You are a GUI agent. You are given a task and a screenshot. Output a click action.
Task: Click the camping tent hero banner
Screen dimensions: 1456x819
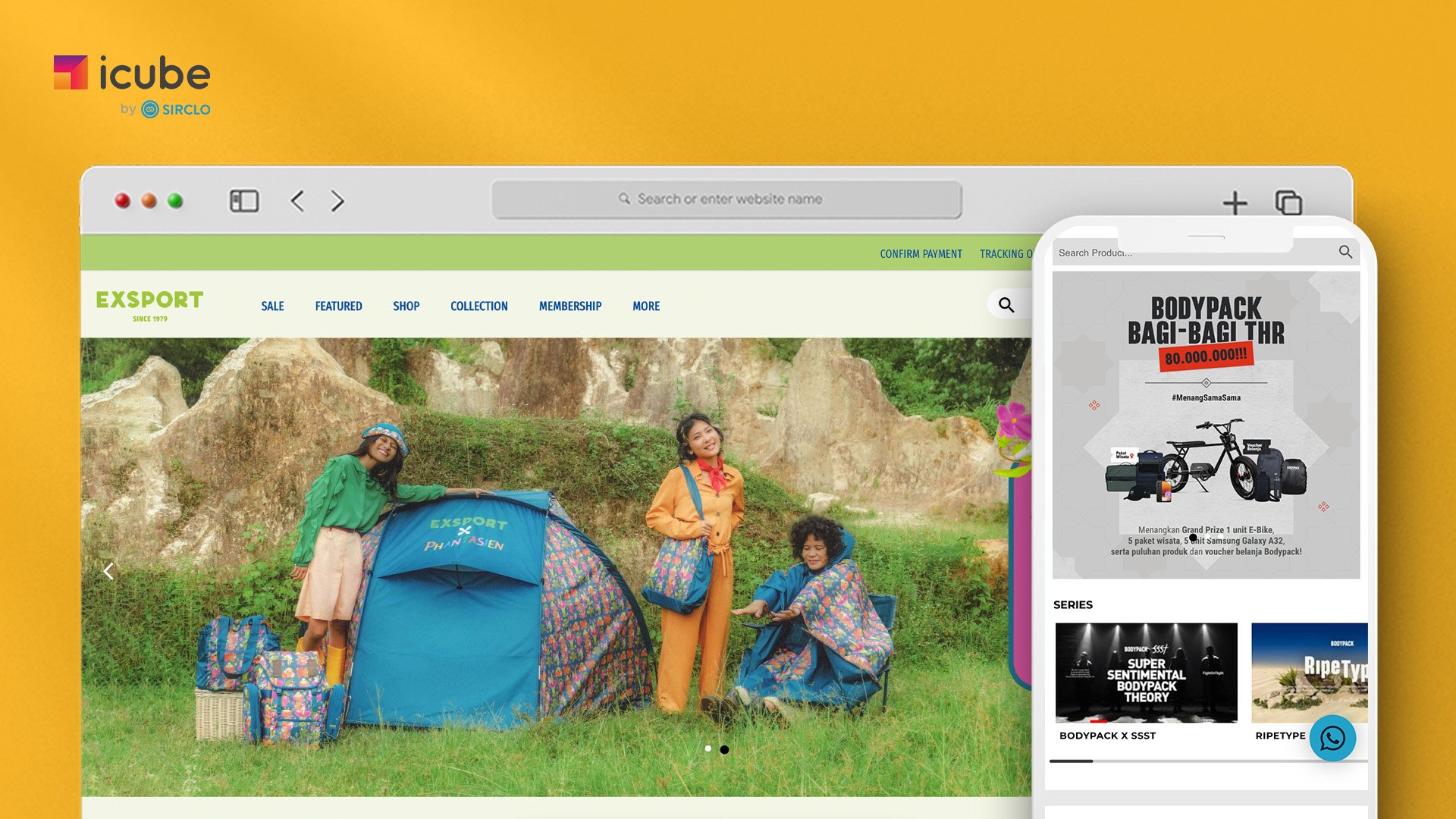pos(556,566)
